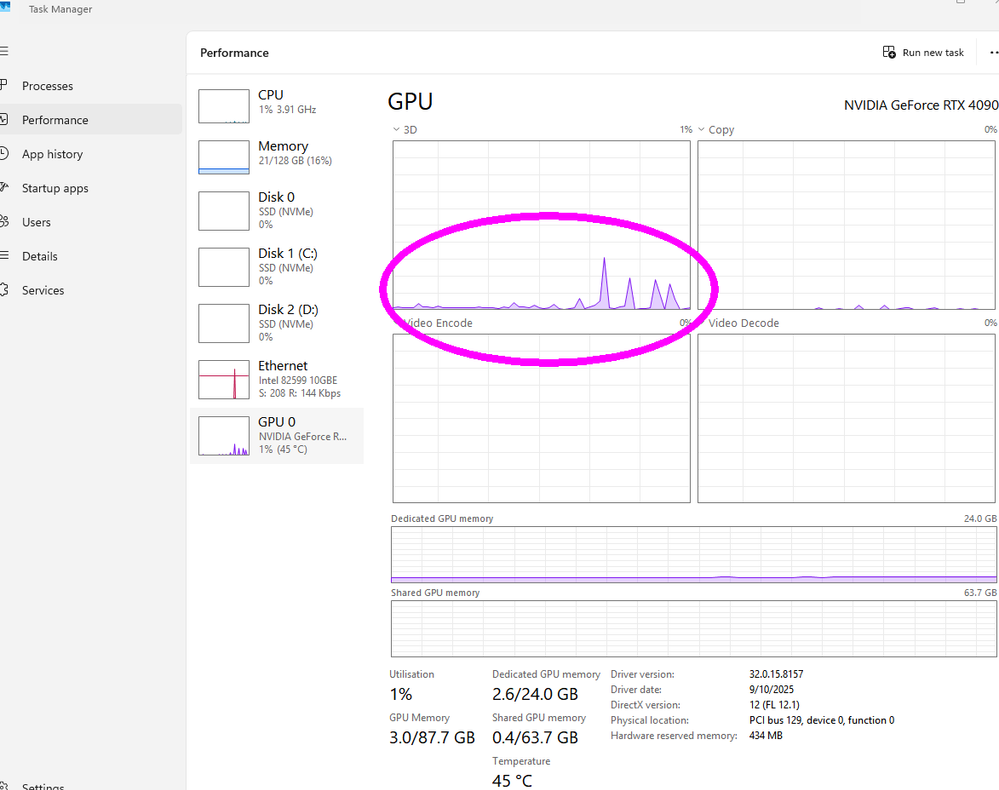
Task: Click the 0.4/63.7 GB shared memory value
Action: (535, 738)
